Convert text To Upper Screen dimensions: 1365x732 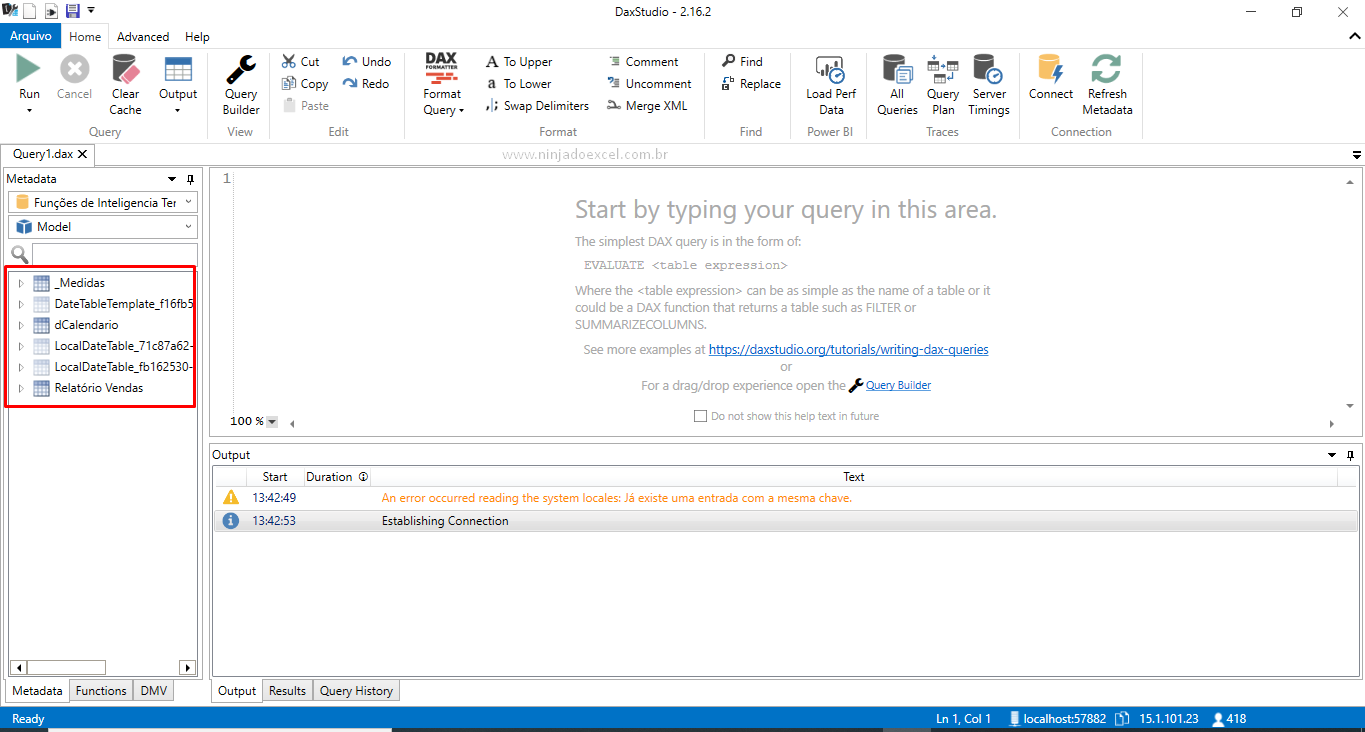(x=519, y=62)
